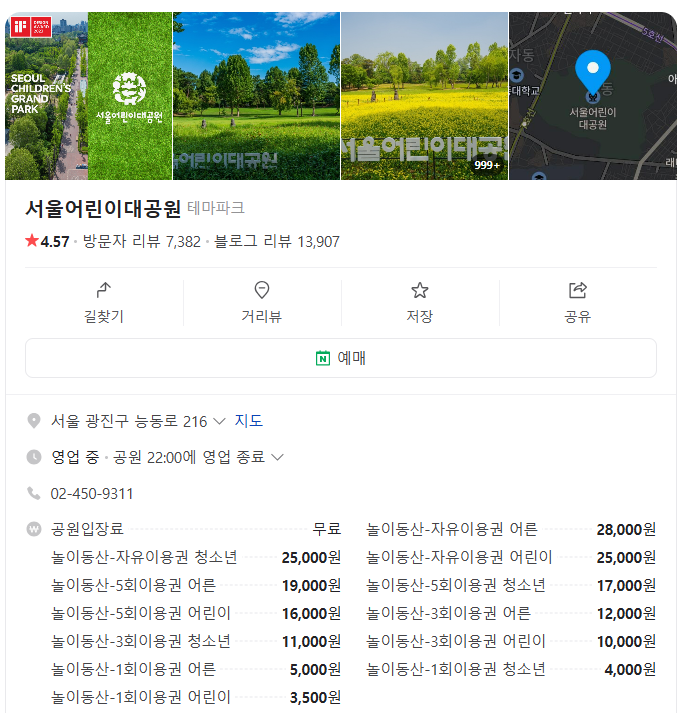
Task: Open 방문자 리뷰 7,382 reviews
Action: tap(141, 241)
